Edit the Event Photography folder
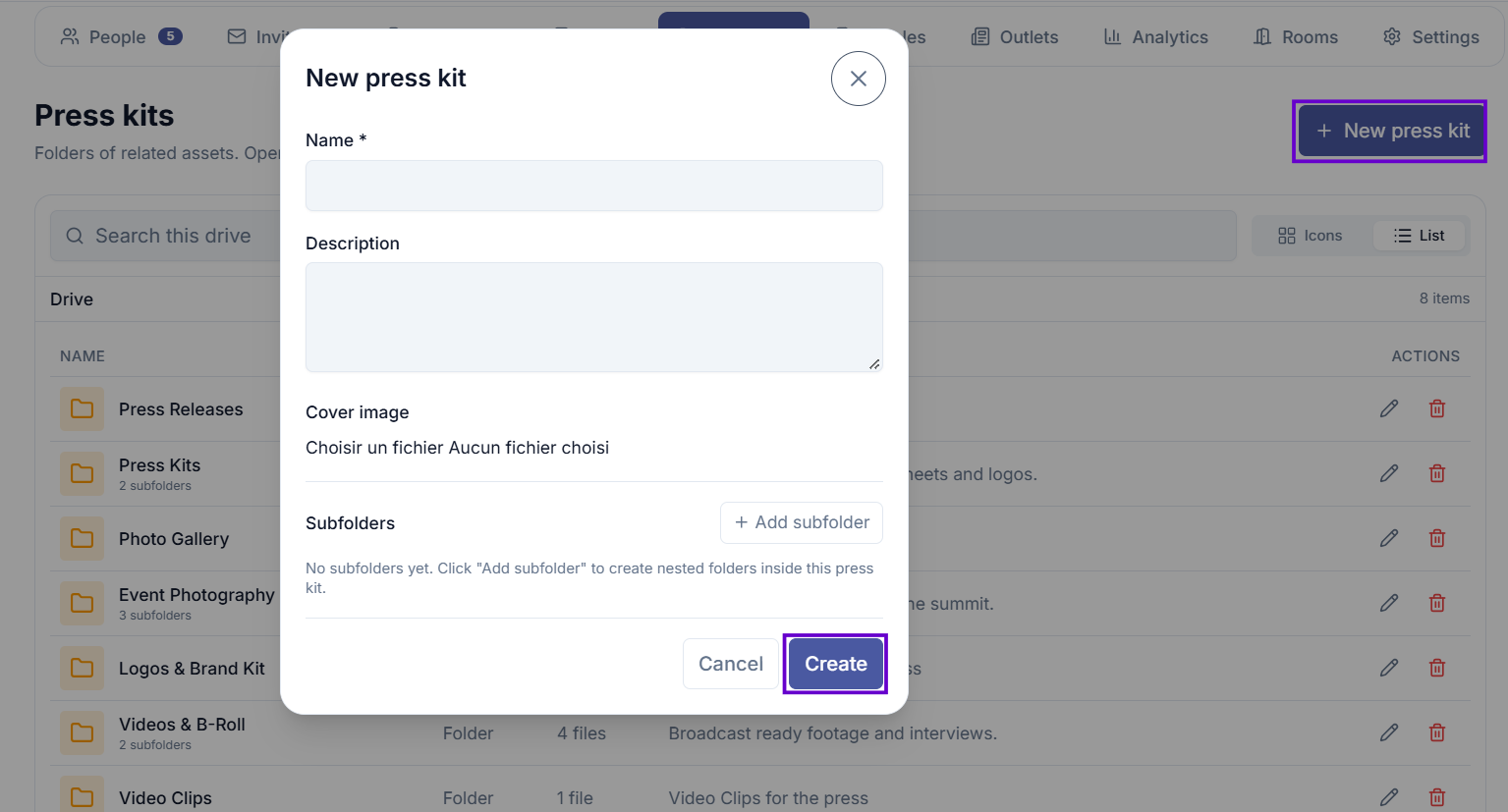This screenshot has width=1508, height=812. click(1388, 603)
